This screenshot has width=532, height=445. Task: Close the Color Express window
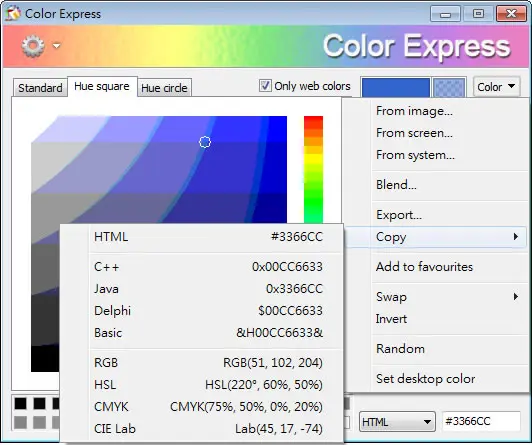[x=511, y=14]
